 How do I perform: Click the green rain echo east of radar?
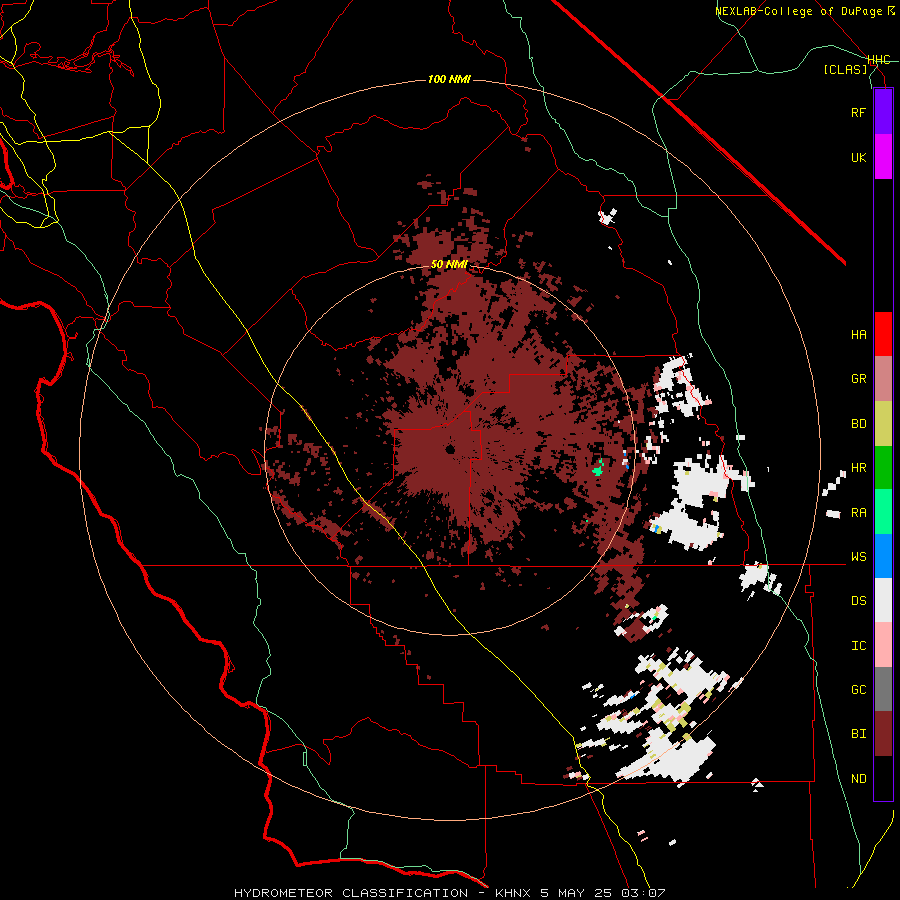click(x=599, y=468)
